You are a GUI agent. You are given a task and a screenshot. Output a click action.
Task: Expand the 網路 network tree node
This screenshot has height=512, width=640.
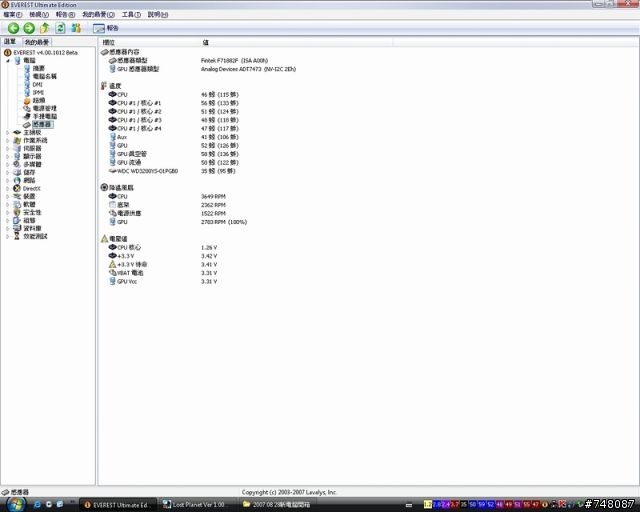[x=7, y=180]
